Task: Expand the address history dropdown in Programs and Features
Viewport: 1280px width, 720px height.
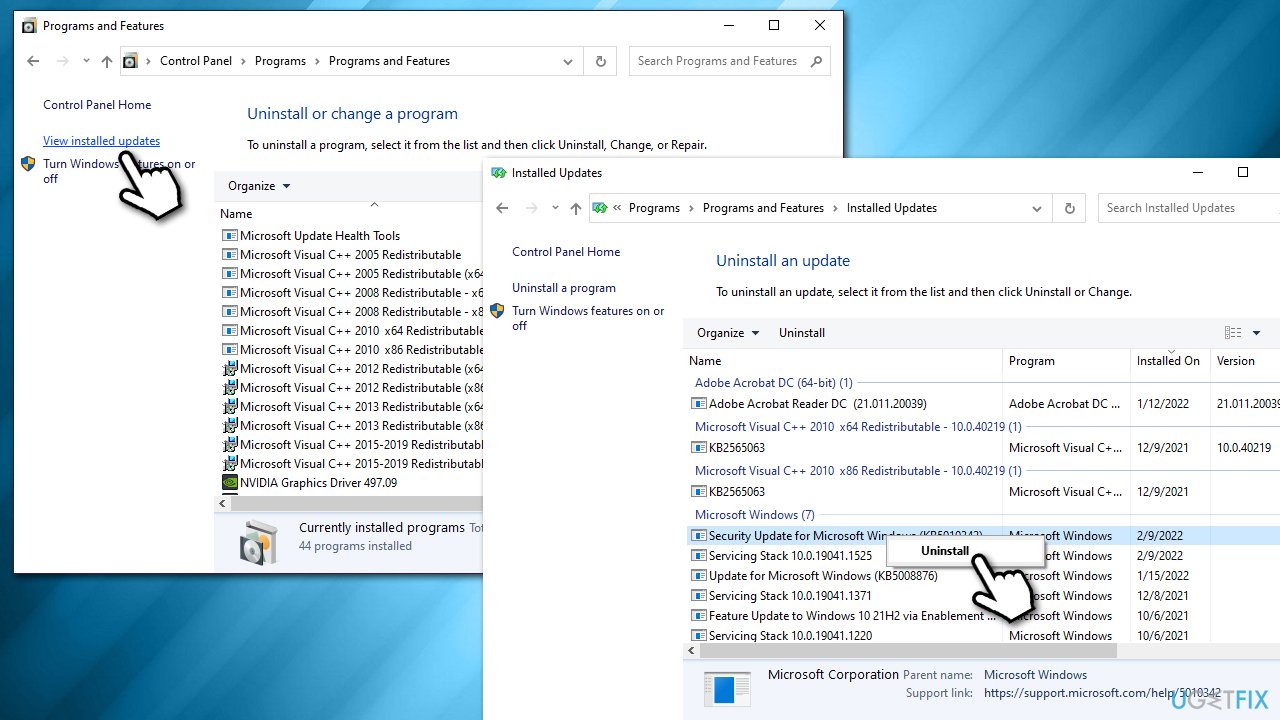Action: pyautogui.click(x=569, y=61)
